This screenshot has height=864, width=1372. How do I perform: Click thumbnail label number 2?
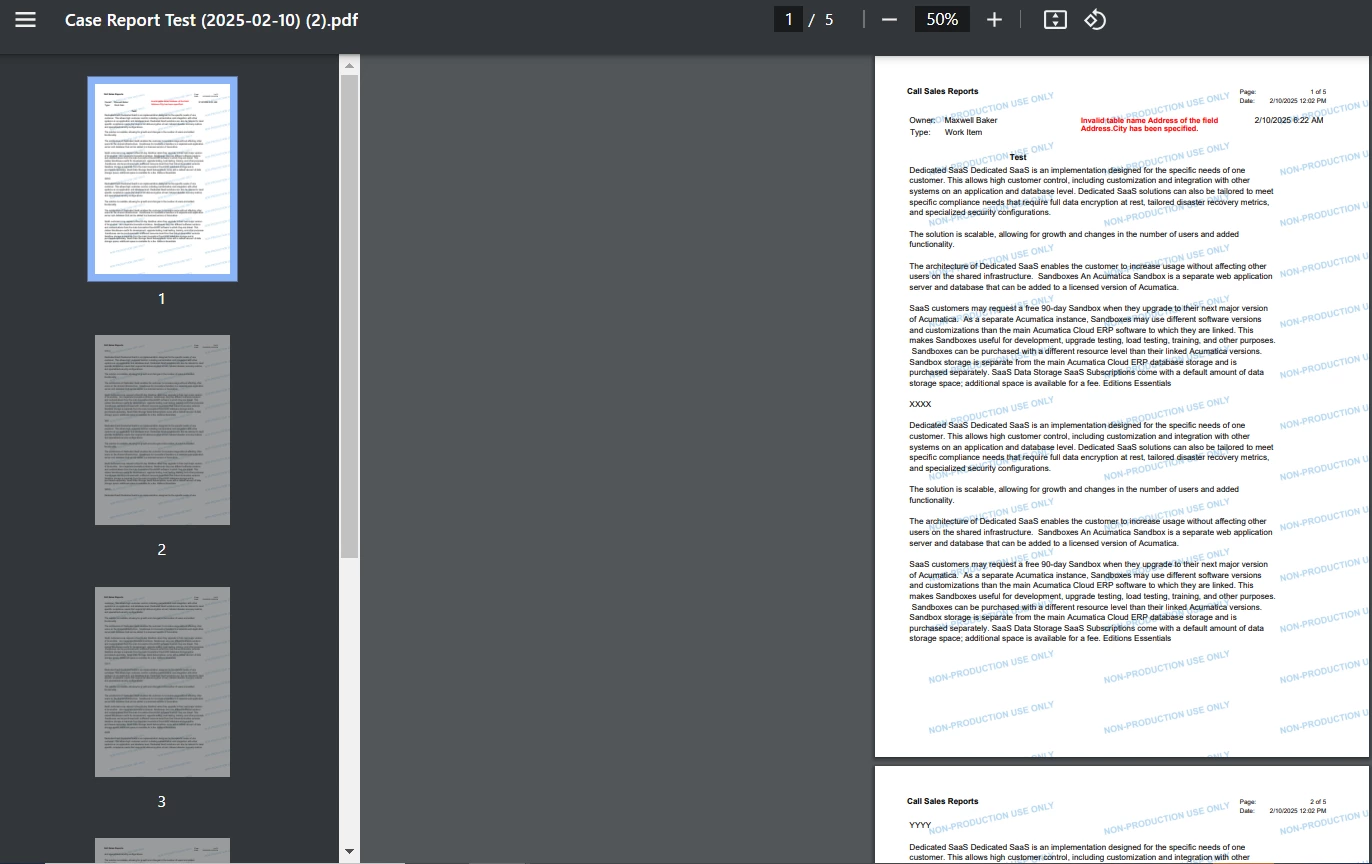click(x=162, y=550)
